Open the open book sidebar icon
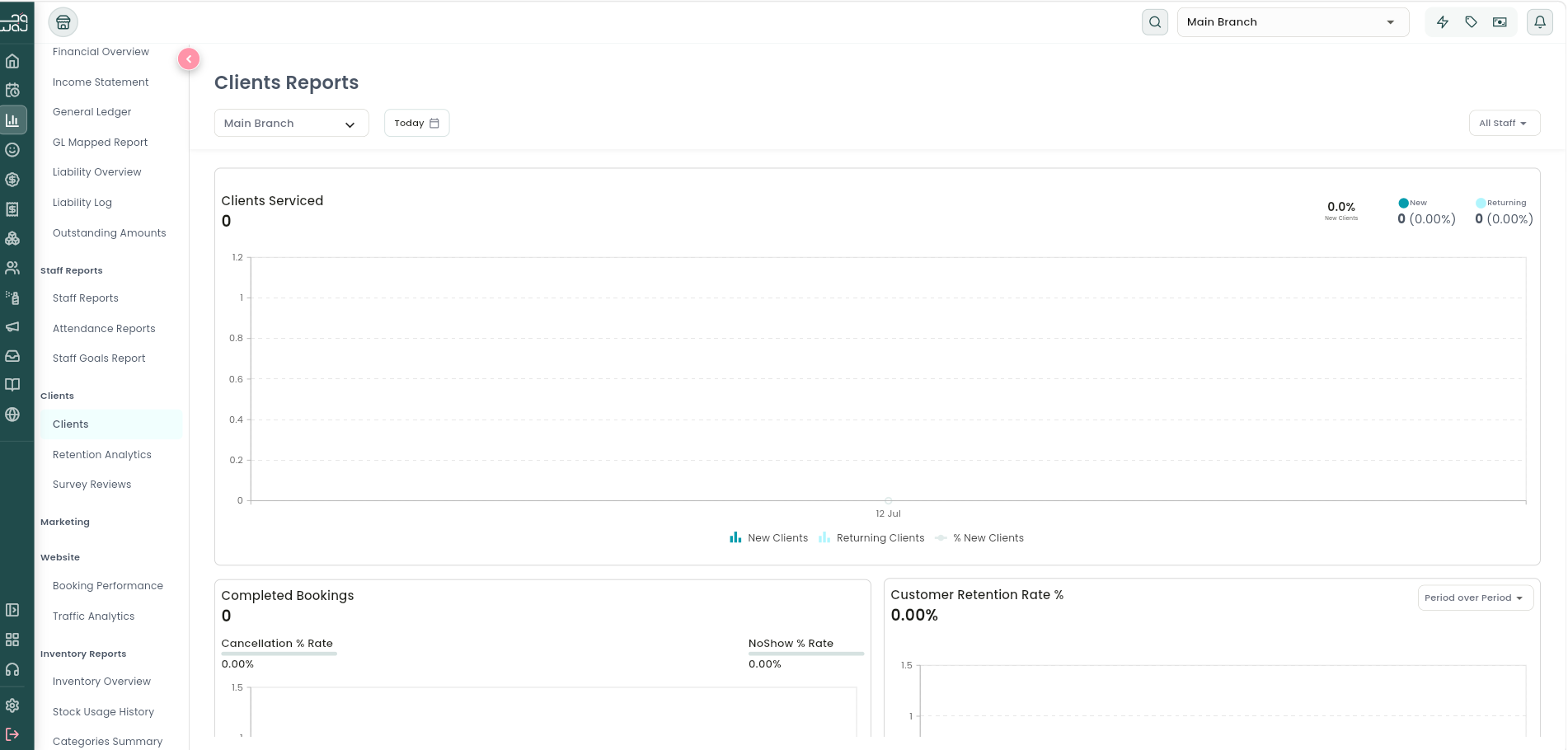Viewport: 1568px width, 750px height. [x=12, y=385]
